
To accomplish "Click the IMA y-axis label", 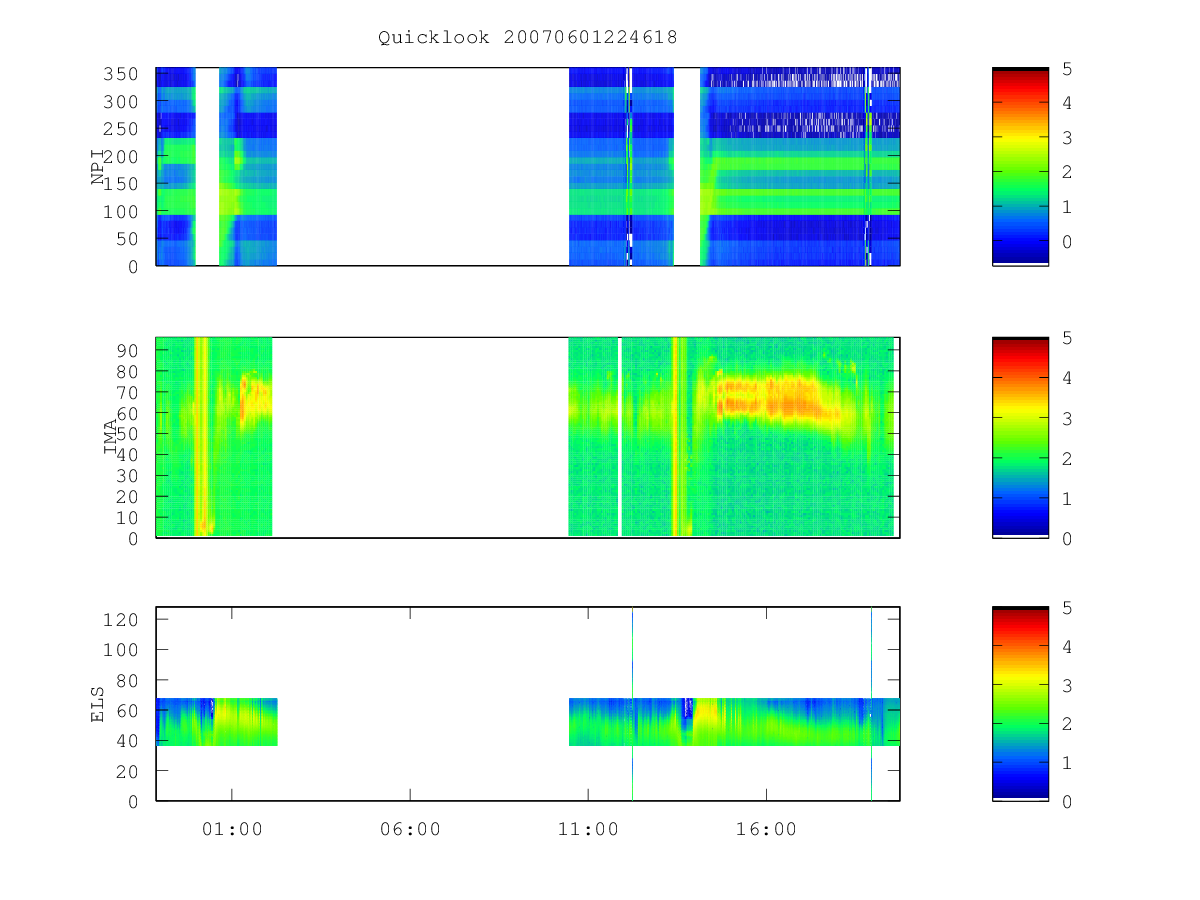I will 110,437.
